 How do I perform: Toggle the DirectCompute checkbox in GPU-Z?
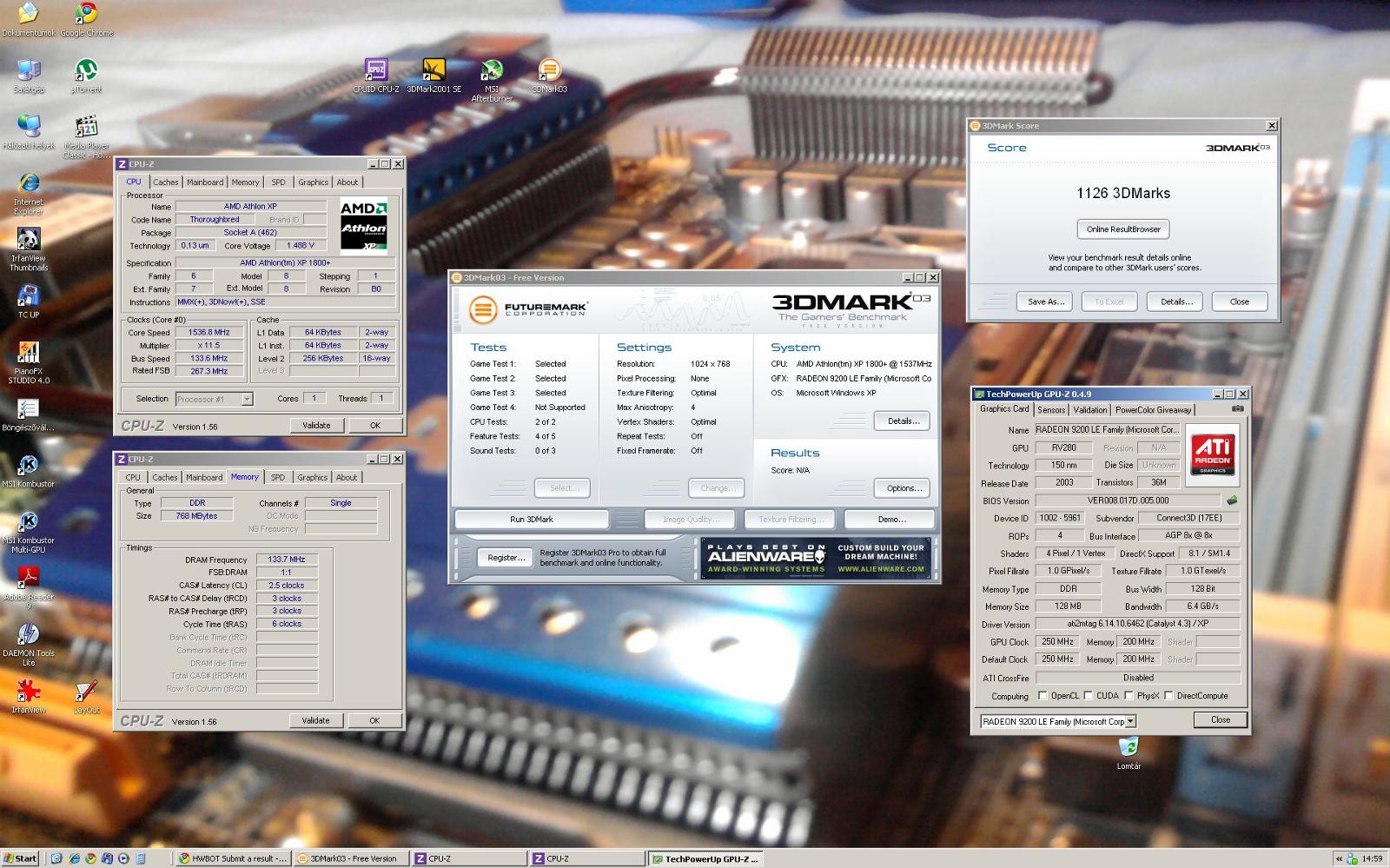(1168, 695)
